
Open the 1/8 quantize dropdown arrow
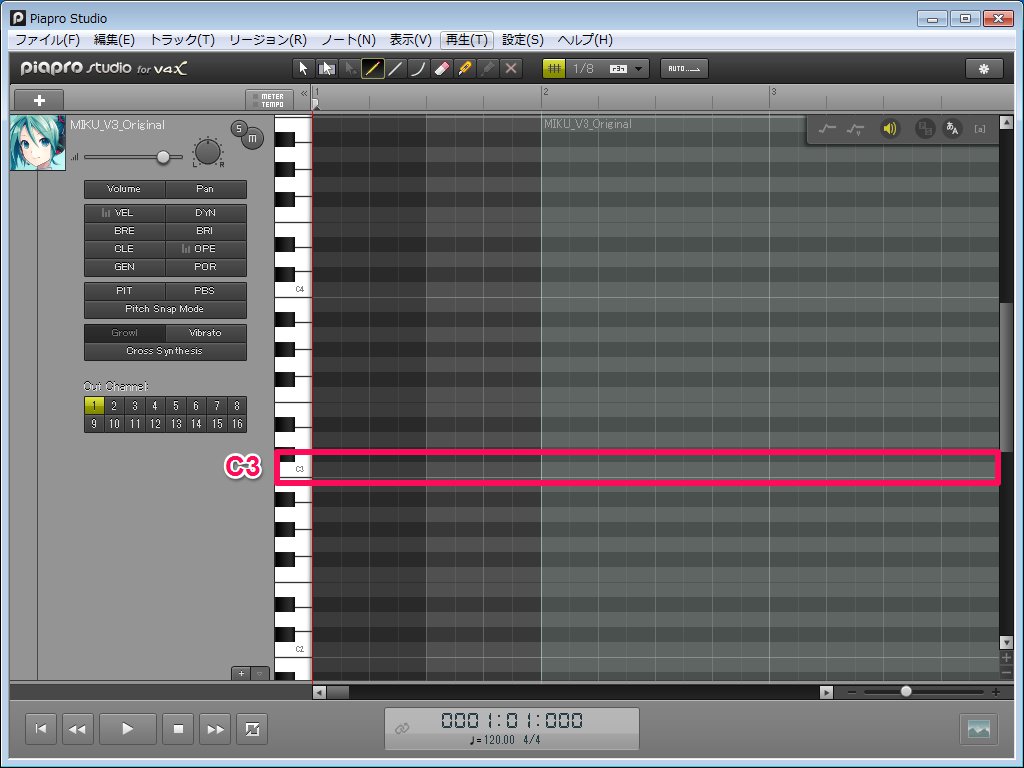pyautogui.click(x=639, y=69)
